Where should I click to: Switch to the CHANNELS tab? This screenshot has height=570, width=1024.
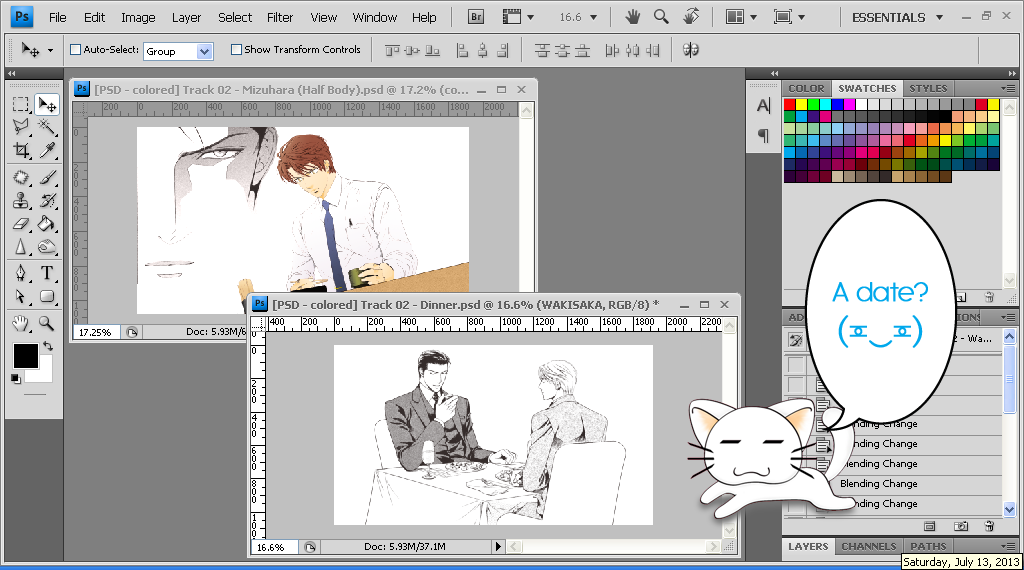coord(869,546)
